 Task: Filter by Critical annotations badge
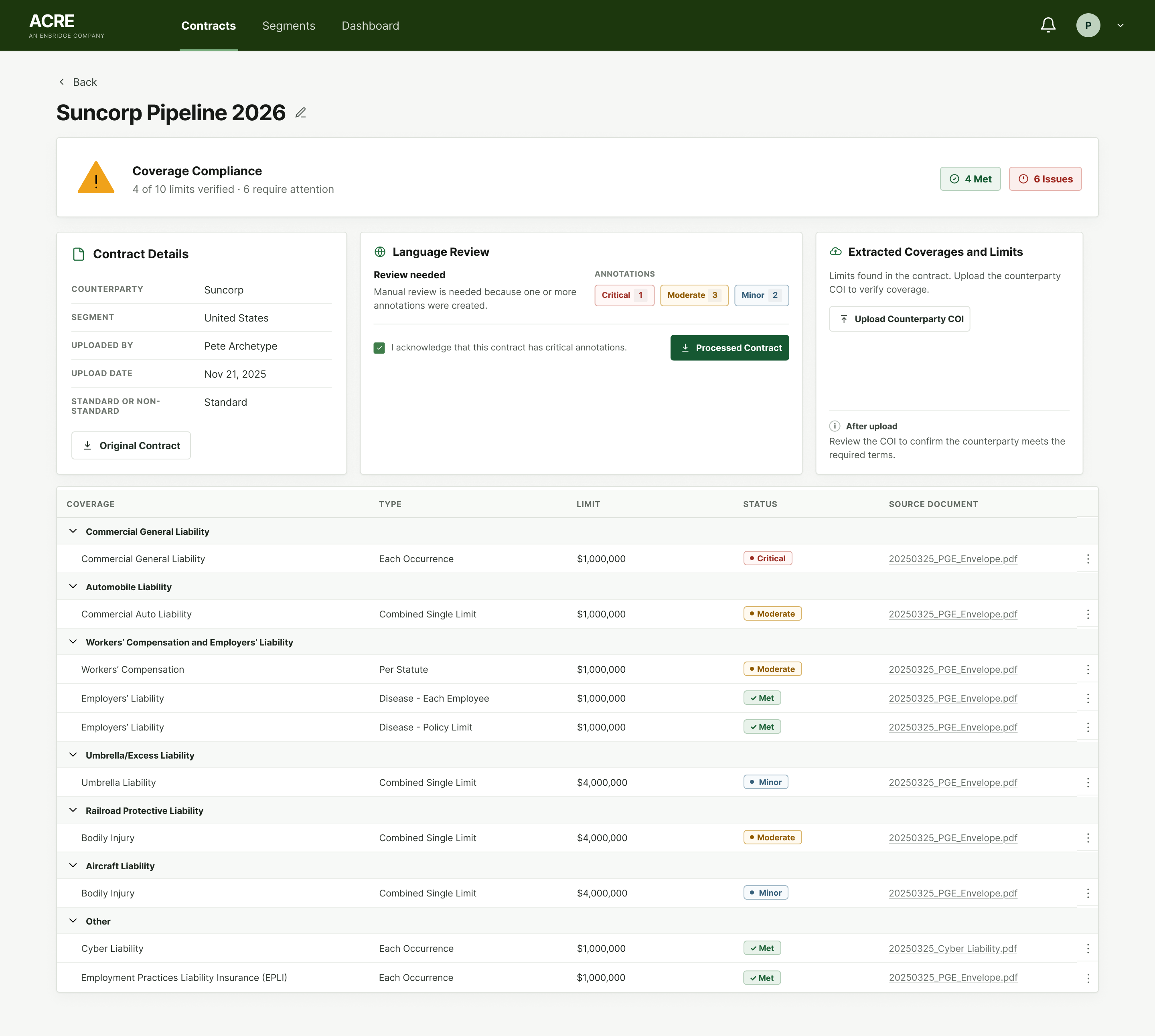624,295
